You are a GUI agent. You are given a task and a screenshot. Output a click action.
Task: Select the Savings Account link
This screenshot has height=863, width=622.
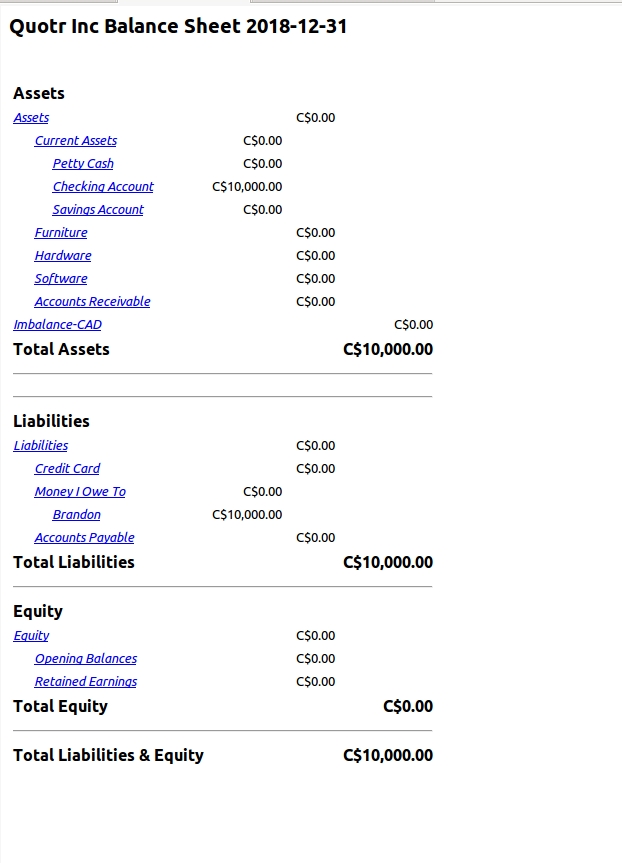coord(98,210)
